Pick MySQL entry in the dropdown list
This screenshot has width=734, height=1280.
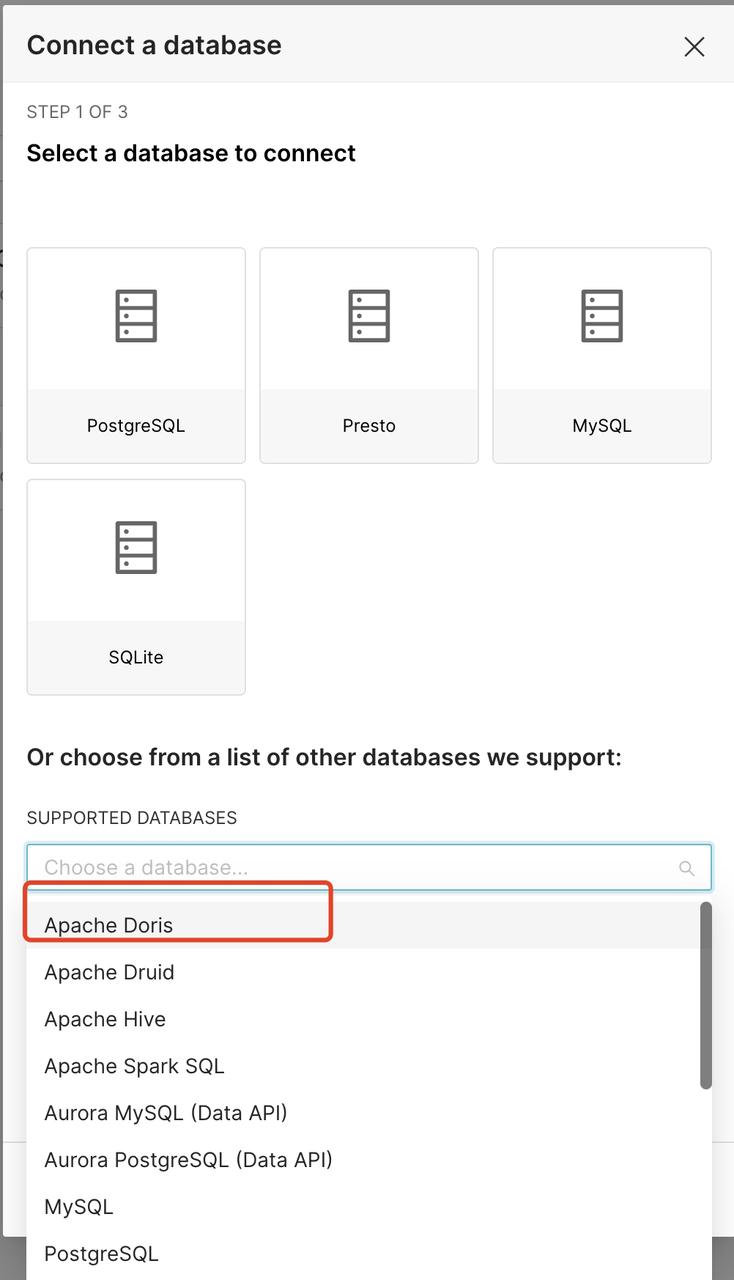(x=79, y=1207)
